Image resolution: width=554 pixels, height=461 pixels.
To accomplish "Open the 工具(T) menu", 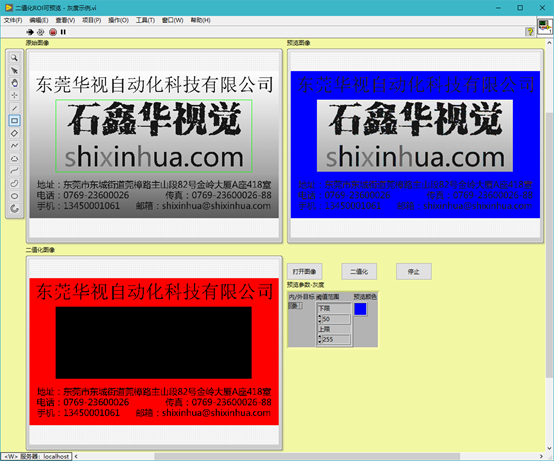I will pyautogui.click(x=145, y=20).
